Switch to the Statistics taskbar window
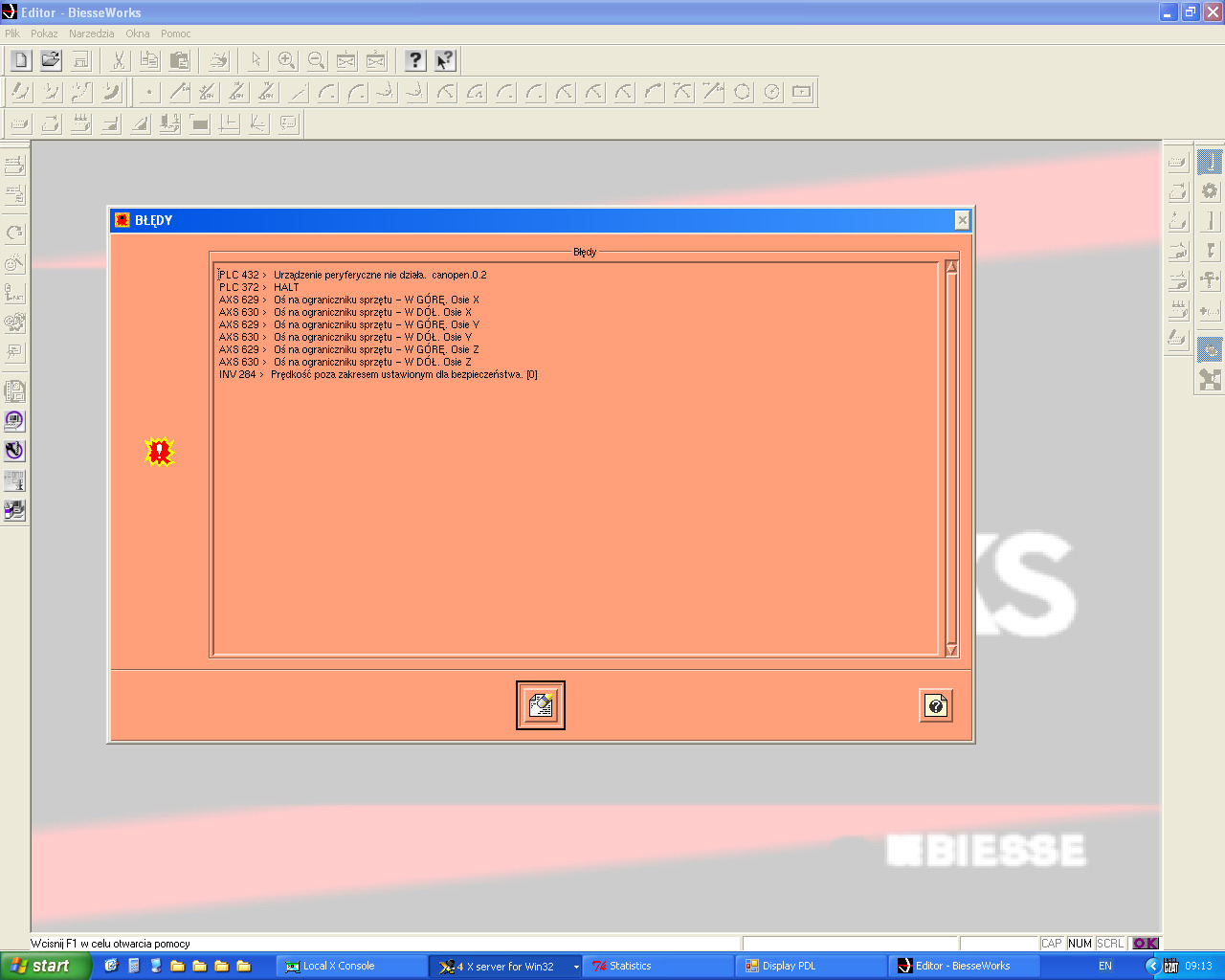1225x980 pixels. (658, 967)
